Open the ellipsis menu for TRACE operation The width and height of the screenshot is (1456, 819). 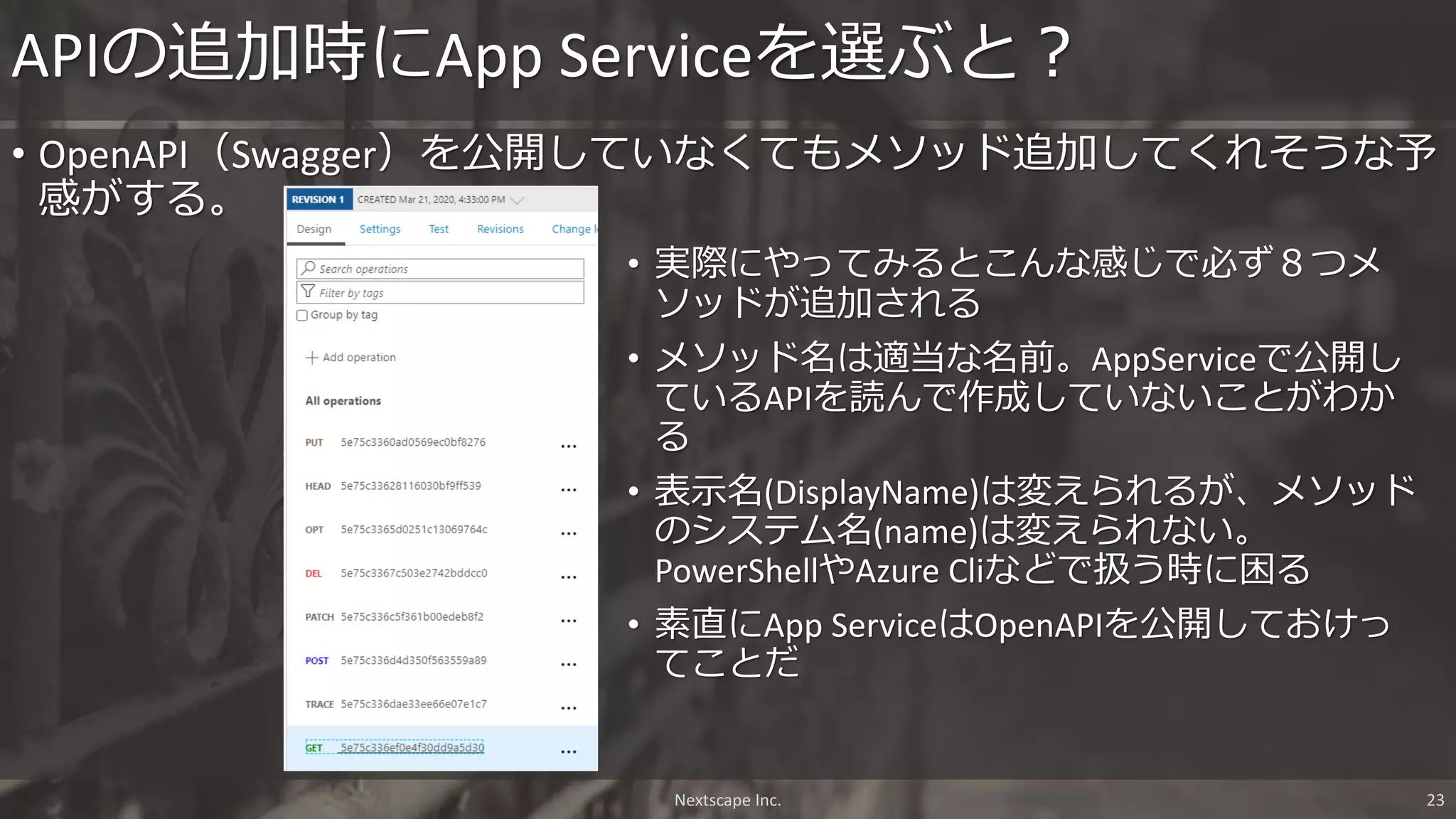coord(569,708)
